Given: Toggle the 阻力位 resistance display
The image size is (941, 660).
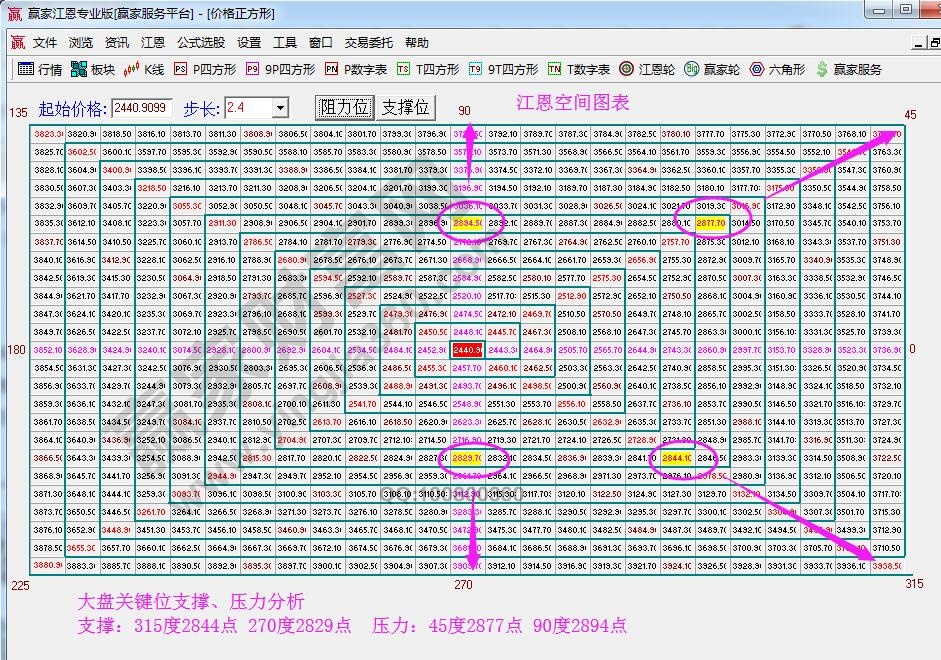Looking at the screenshot, I should 343,107.
